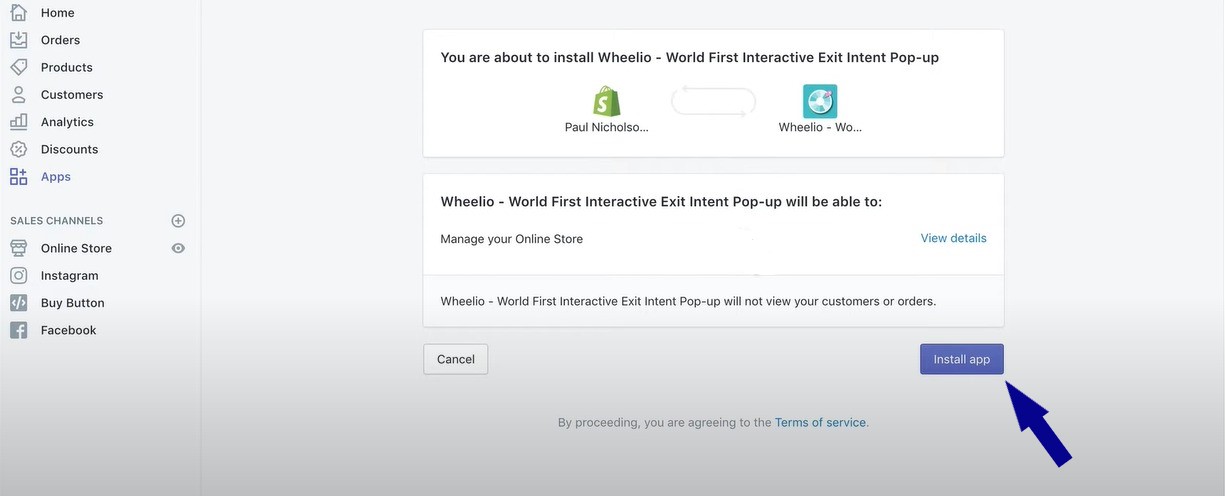Click the SALES CHANNELS heading
This screenshot has width=1225, height=496.
(x=56, y=221)
